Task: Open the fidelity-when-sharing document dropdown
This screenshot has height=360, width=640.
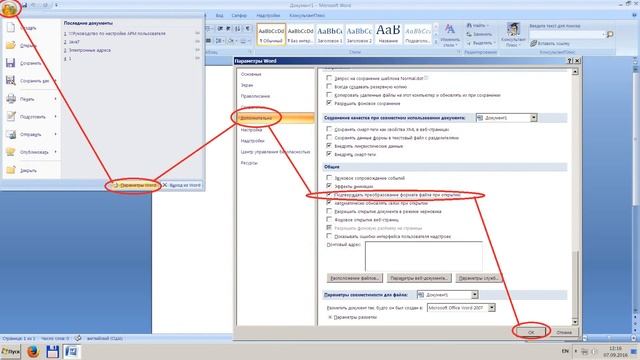Action: coord(533,118)
